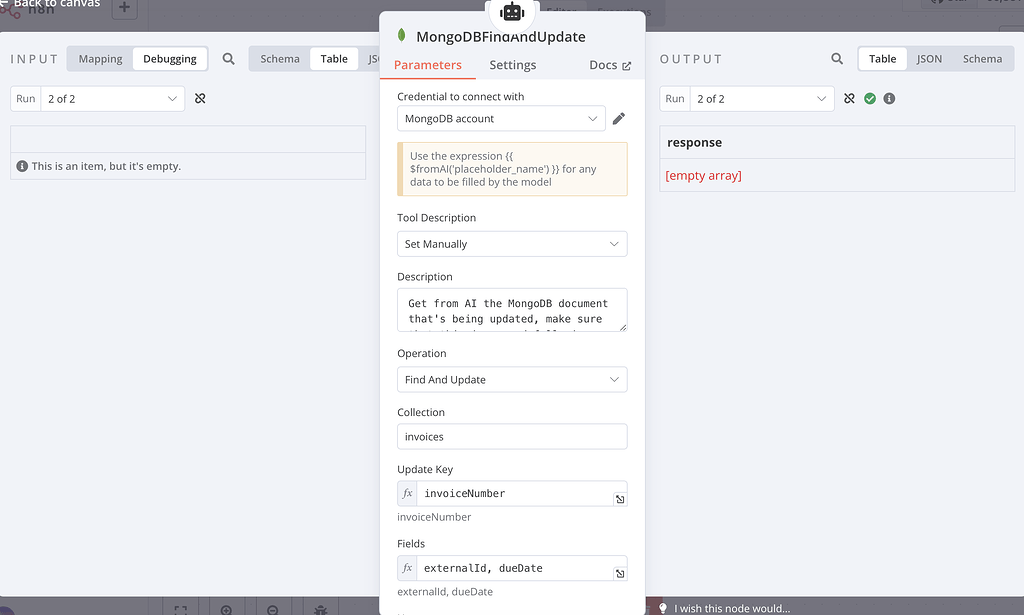Image resolution: width=1024 pixels, height=615 pixels.
Task: Open the Credential to connect with dropdown
Action: (500, 118)
